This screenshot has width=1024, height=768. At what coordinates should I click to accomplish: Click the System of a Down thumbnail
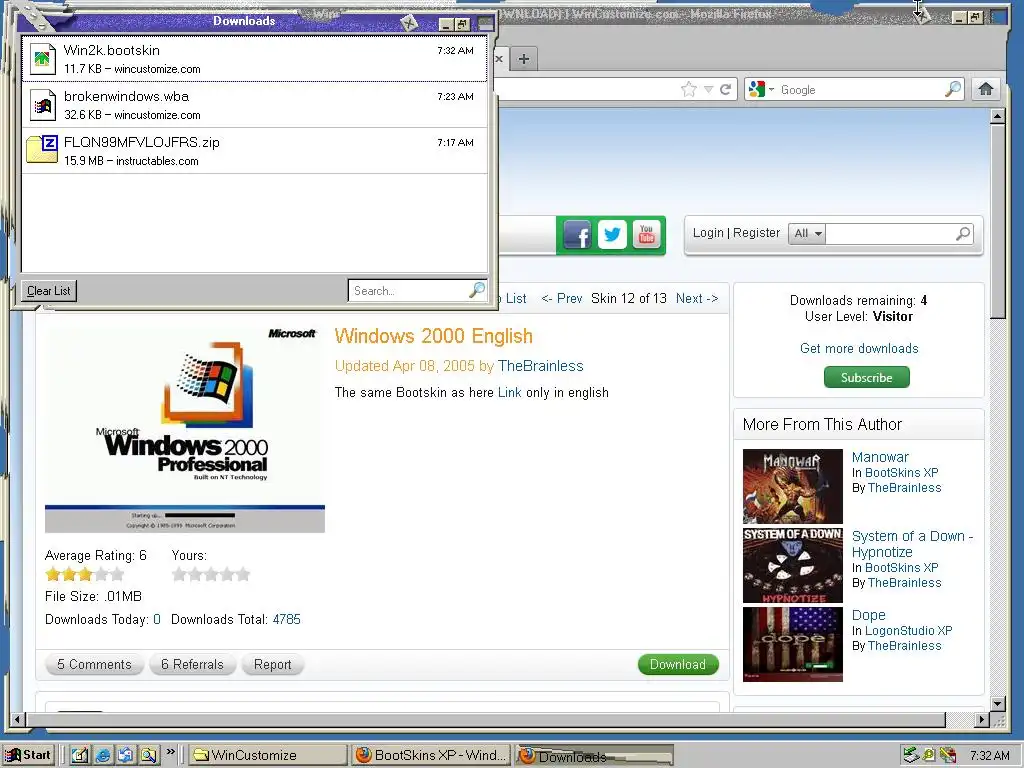tap(793, 566)
